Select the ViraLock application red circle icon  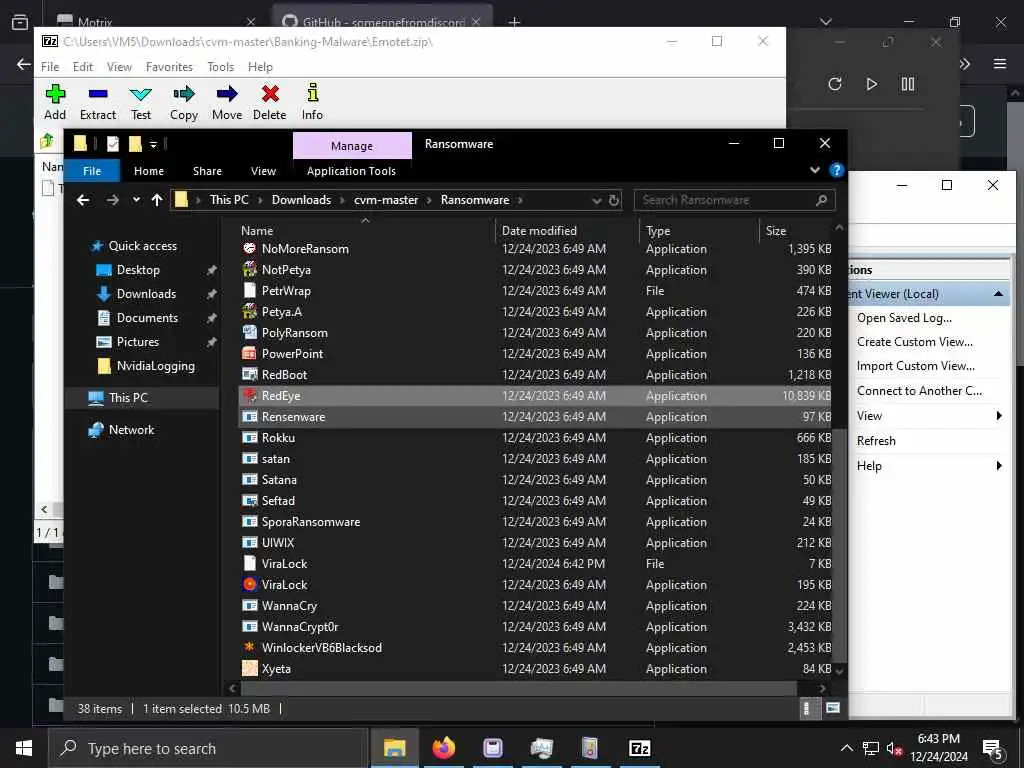click(249, 584)
